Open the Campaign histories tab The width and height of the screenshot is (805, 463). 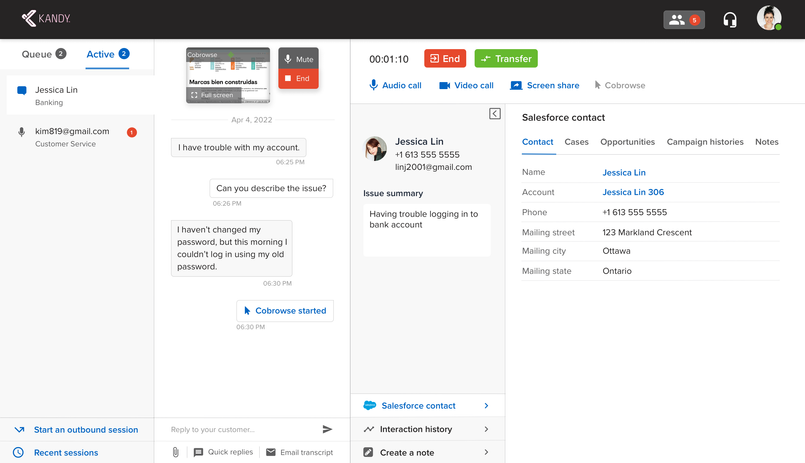705,142
